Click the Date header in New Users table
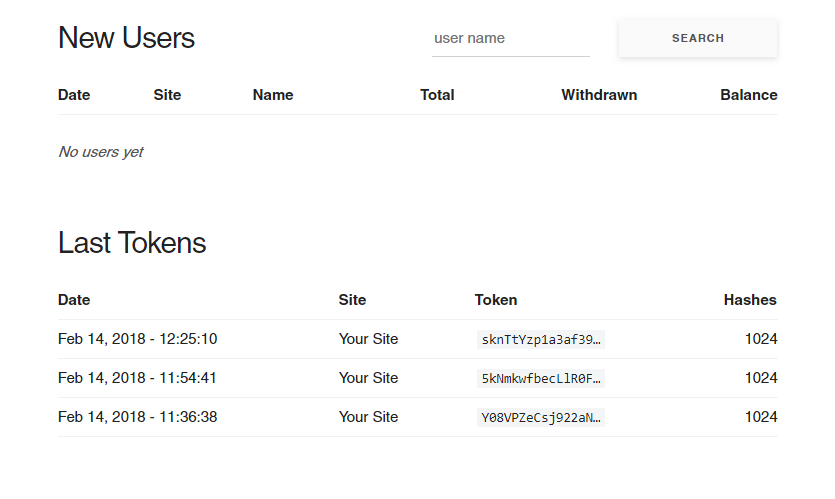This screenshot has height=499, width=835. tap(74, 95)
